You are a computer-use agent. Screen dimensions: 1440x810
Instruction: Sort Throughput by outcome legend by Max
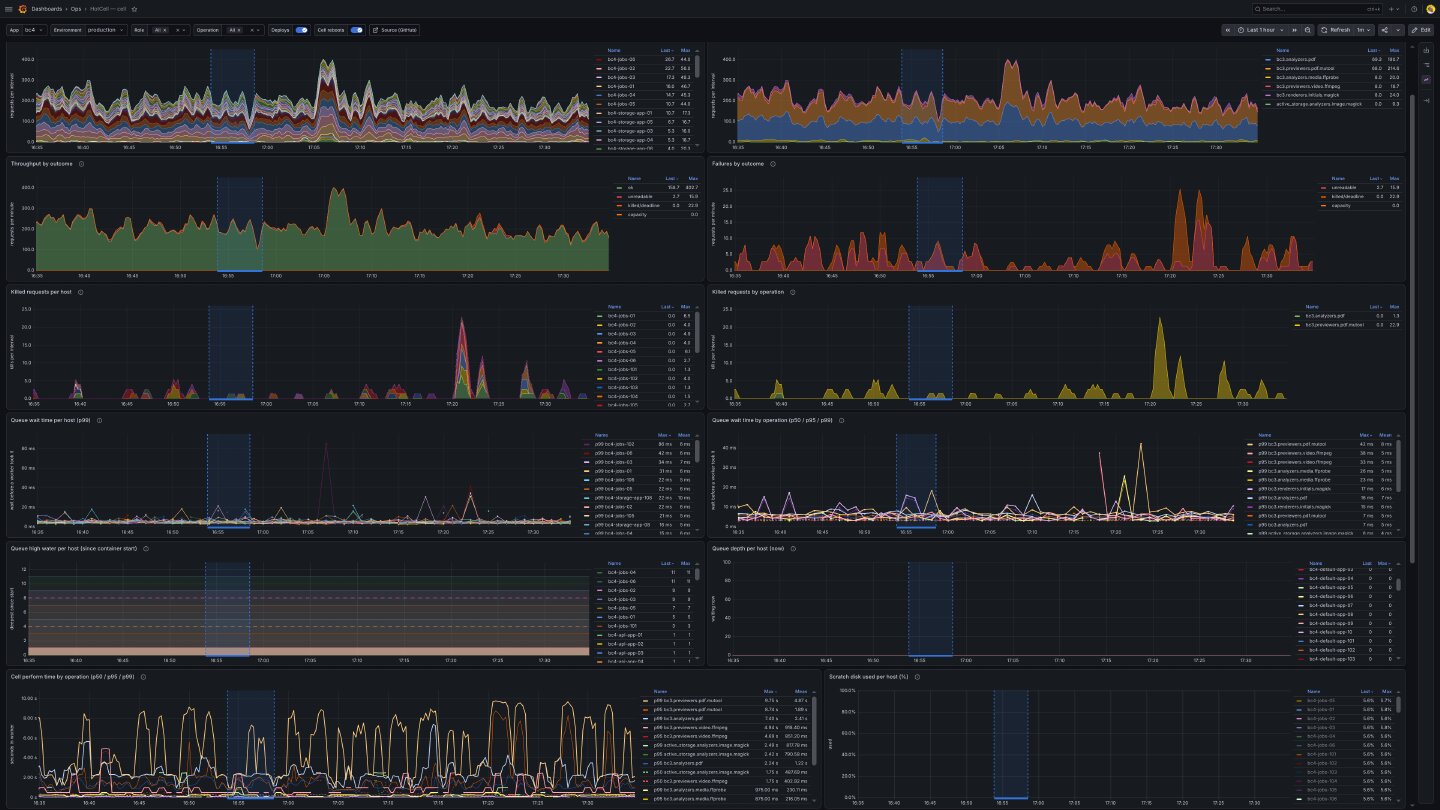point(692,179)
